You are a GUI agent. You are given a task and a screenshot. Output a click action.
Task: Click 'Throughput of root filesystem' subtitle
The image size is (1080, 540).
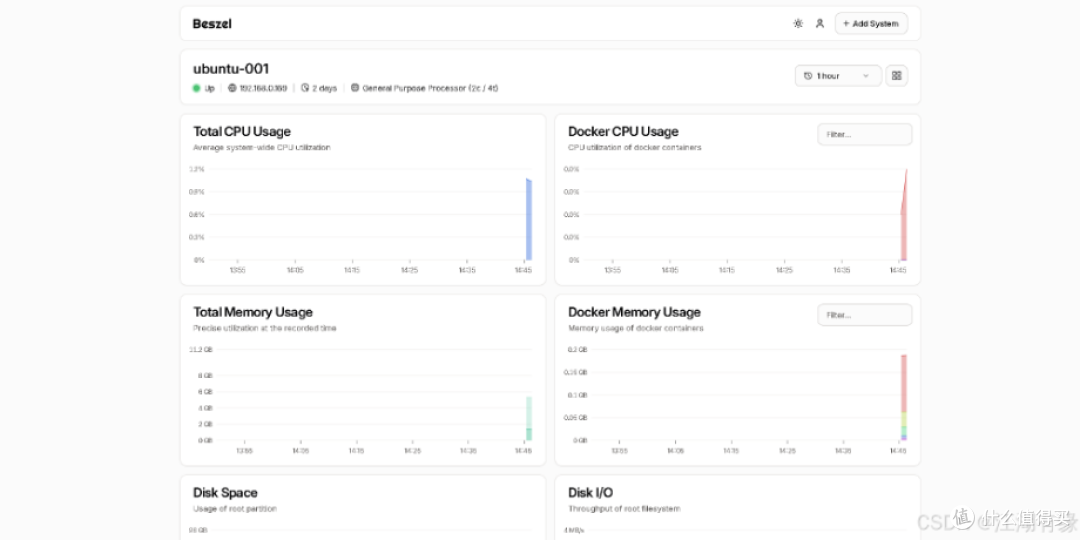[x=624, y=509]
